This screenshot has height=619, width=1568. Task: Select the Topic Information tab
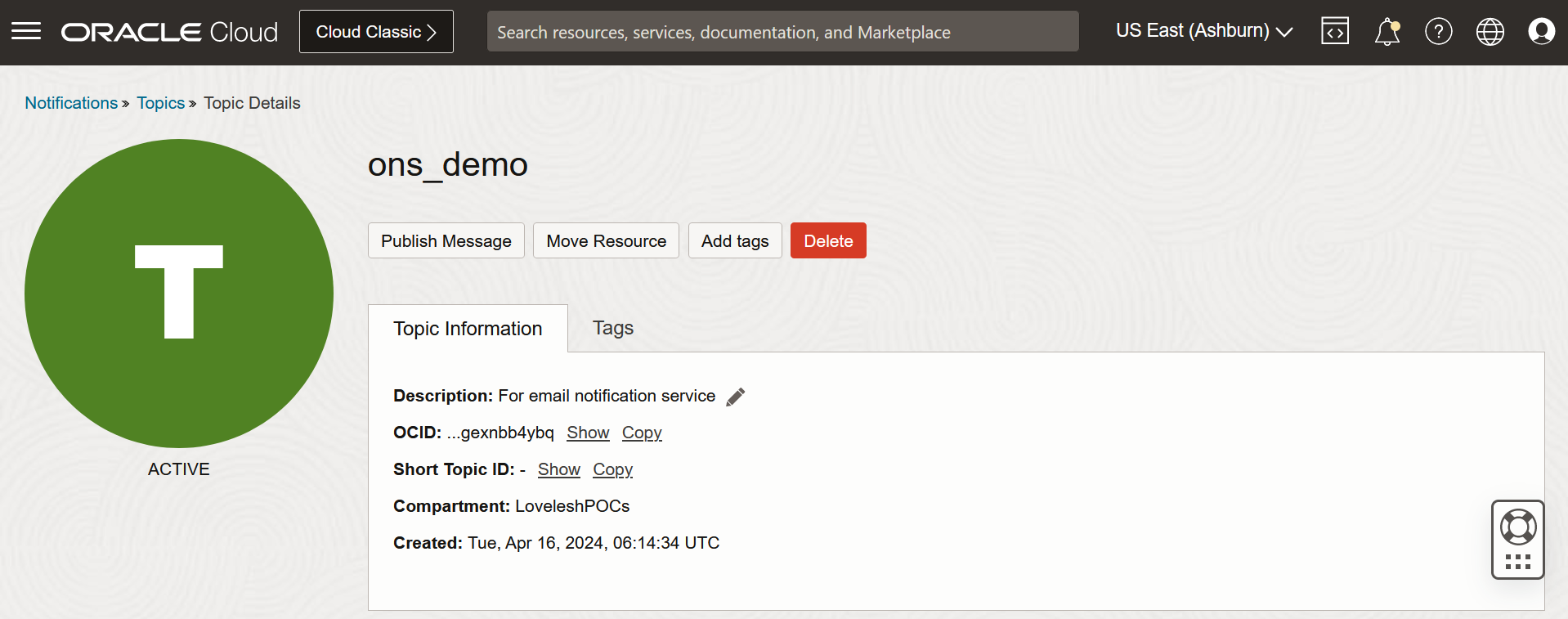[468, 329]
